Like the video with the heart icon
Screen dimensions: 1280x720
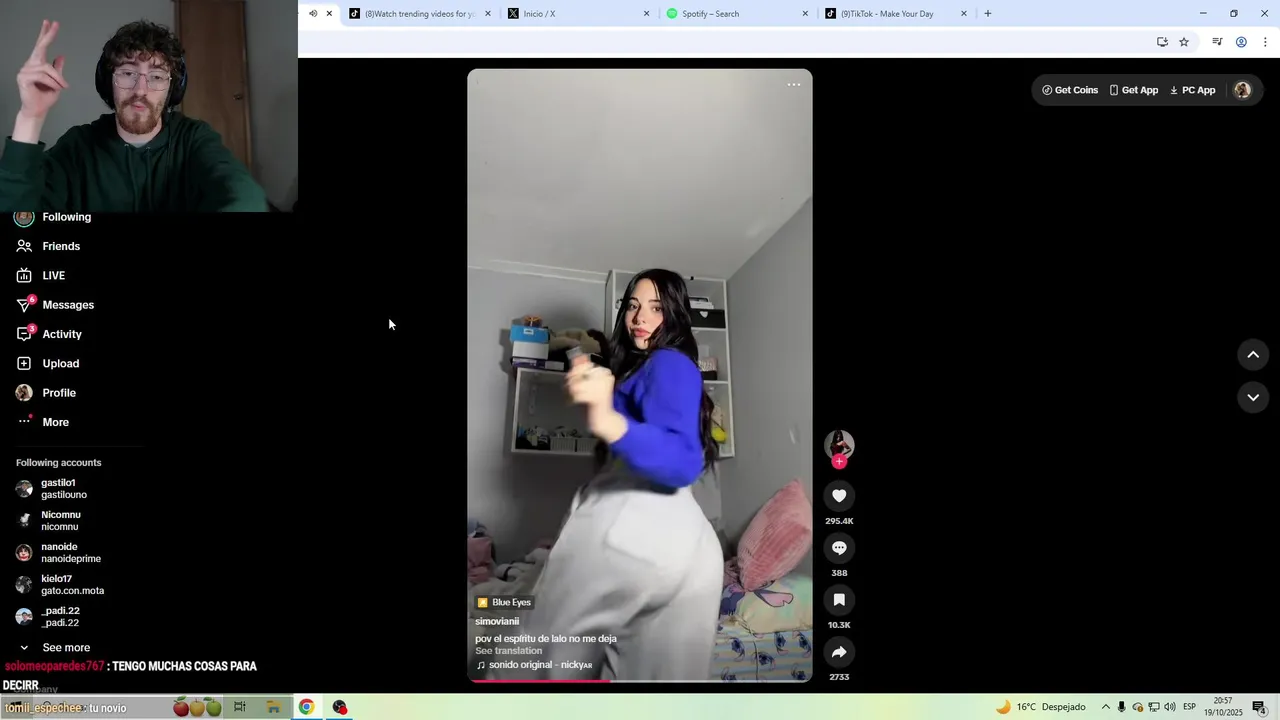(839, 496)
